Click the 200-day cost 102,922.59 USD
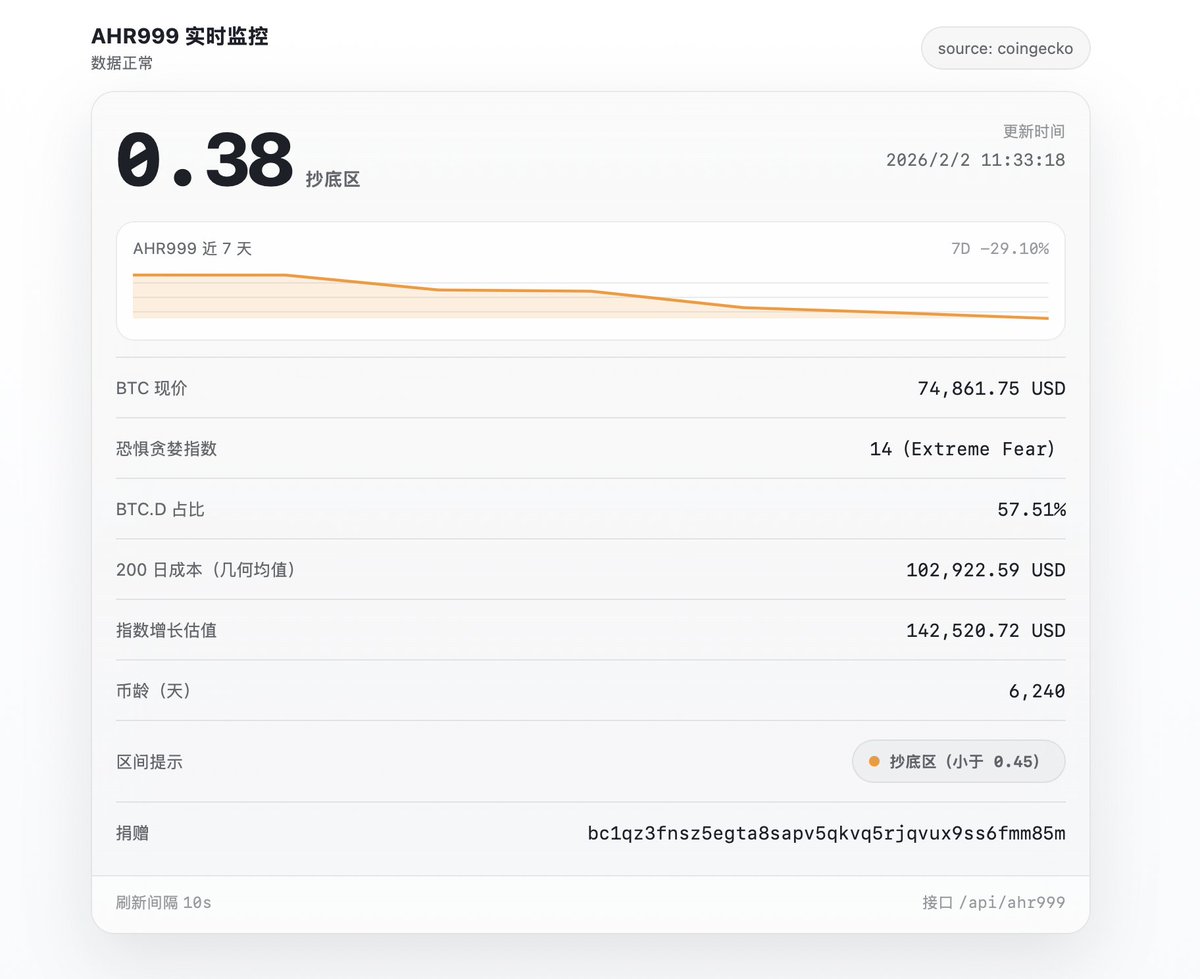This screenshot has height=979, width=1200. click(x=985, y=570)
